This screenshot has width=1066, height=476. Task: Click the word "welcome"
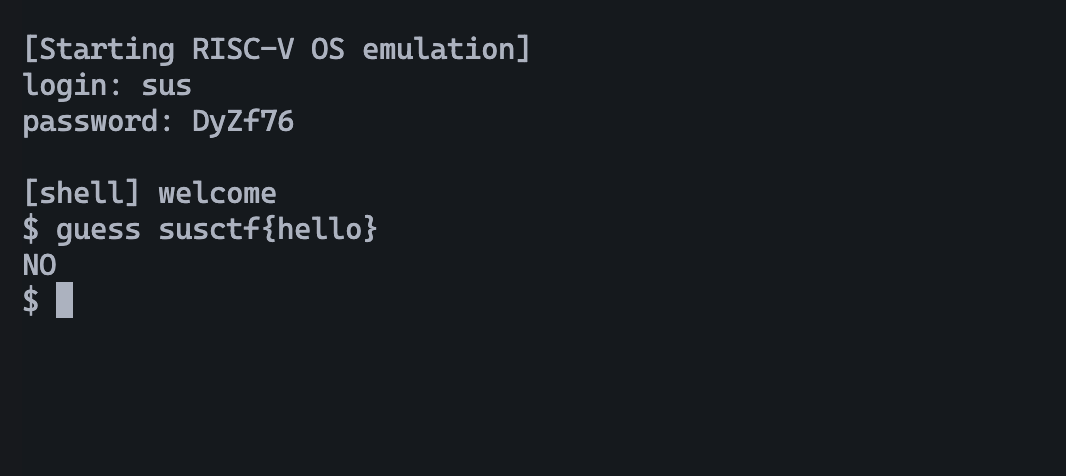tap(217, 193)
